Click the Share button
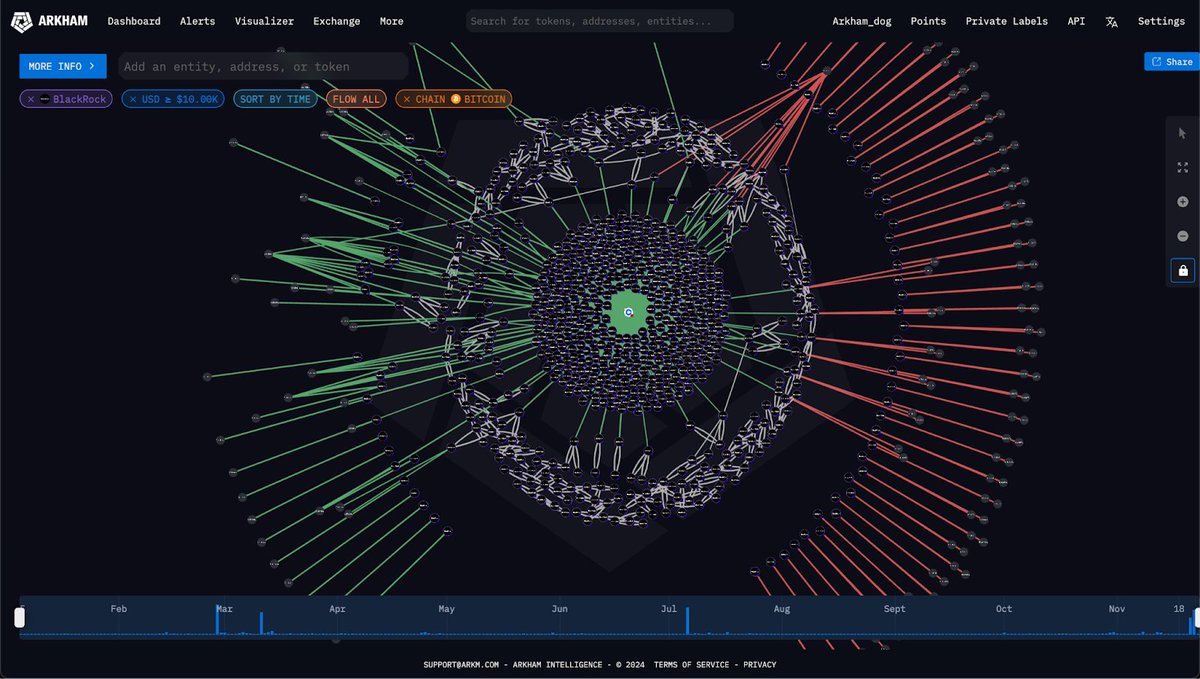1200x679 pixels. click(1172, 62)
